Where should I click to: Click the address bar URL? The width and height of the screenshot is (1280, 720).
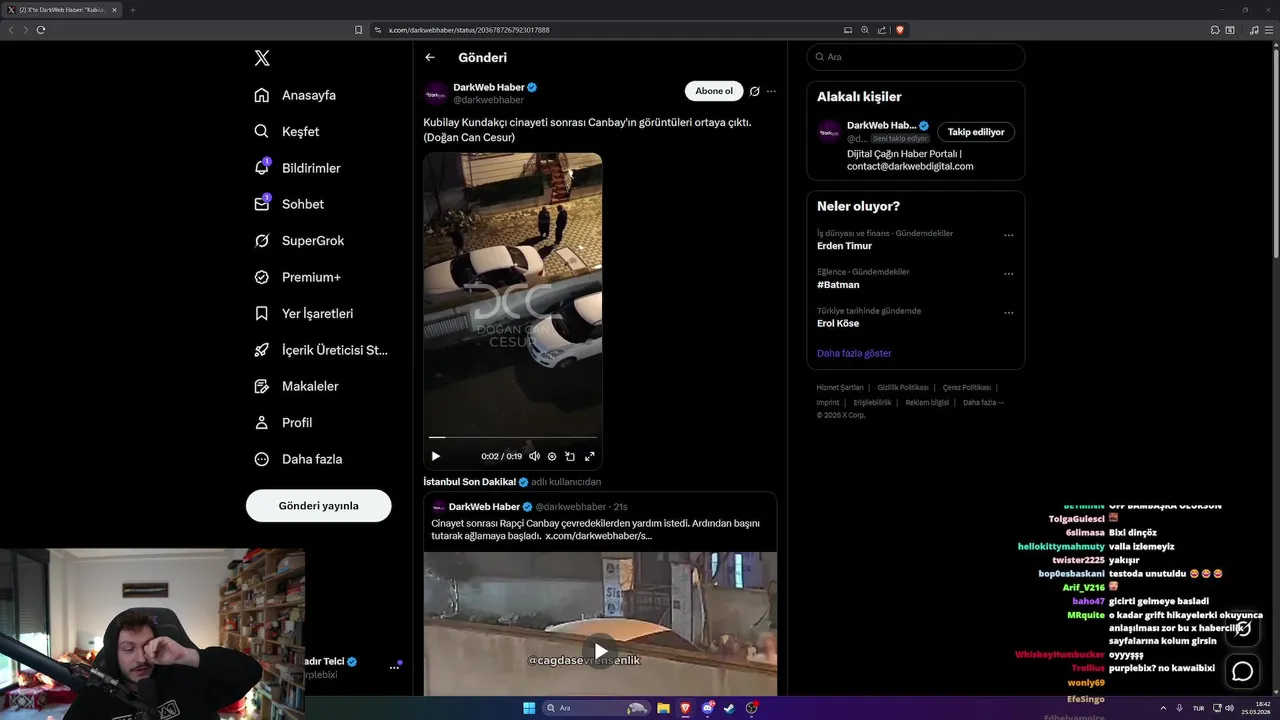pos(469,30)
